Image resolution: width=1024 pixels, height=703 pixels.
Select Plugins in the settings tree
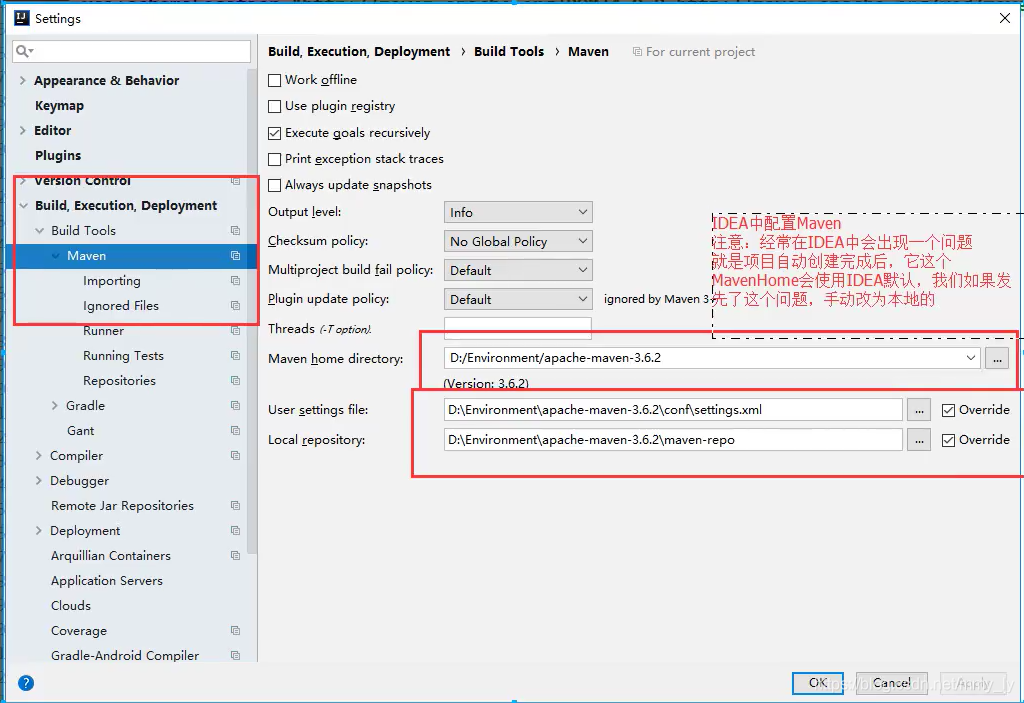tap(58, 155)
